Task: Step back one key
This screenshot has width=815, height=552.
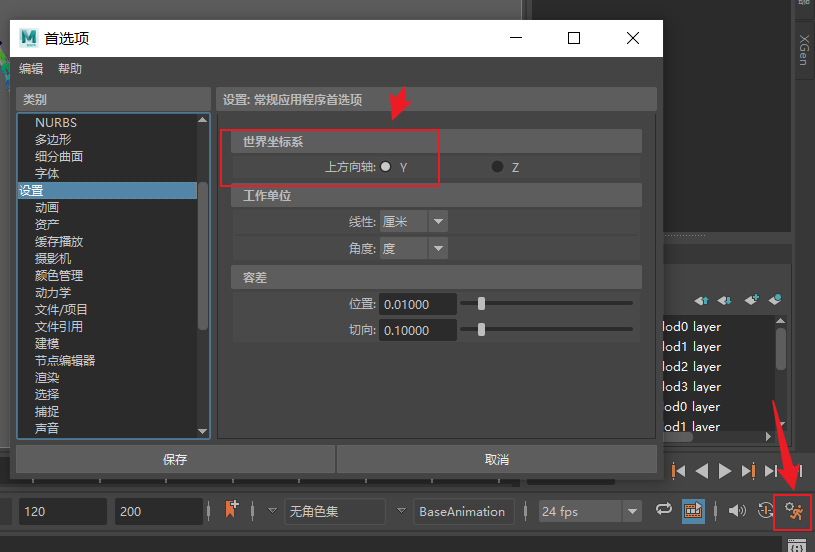Action: 678,471
